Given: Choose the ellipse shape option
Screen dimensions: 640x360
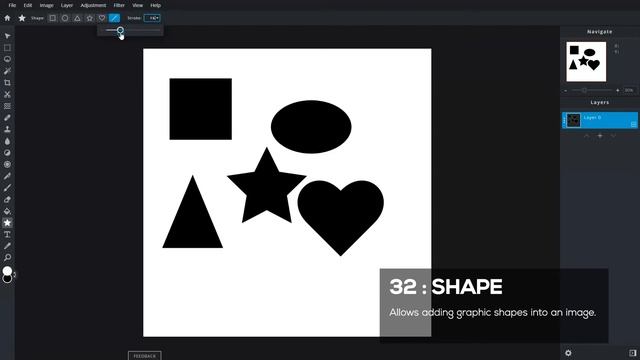Looking at the screenshot, I should (x=65, y=18).
